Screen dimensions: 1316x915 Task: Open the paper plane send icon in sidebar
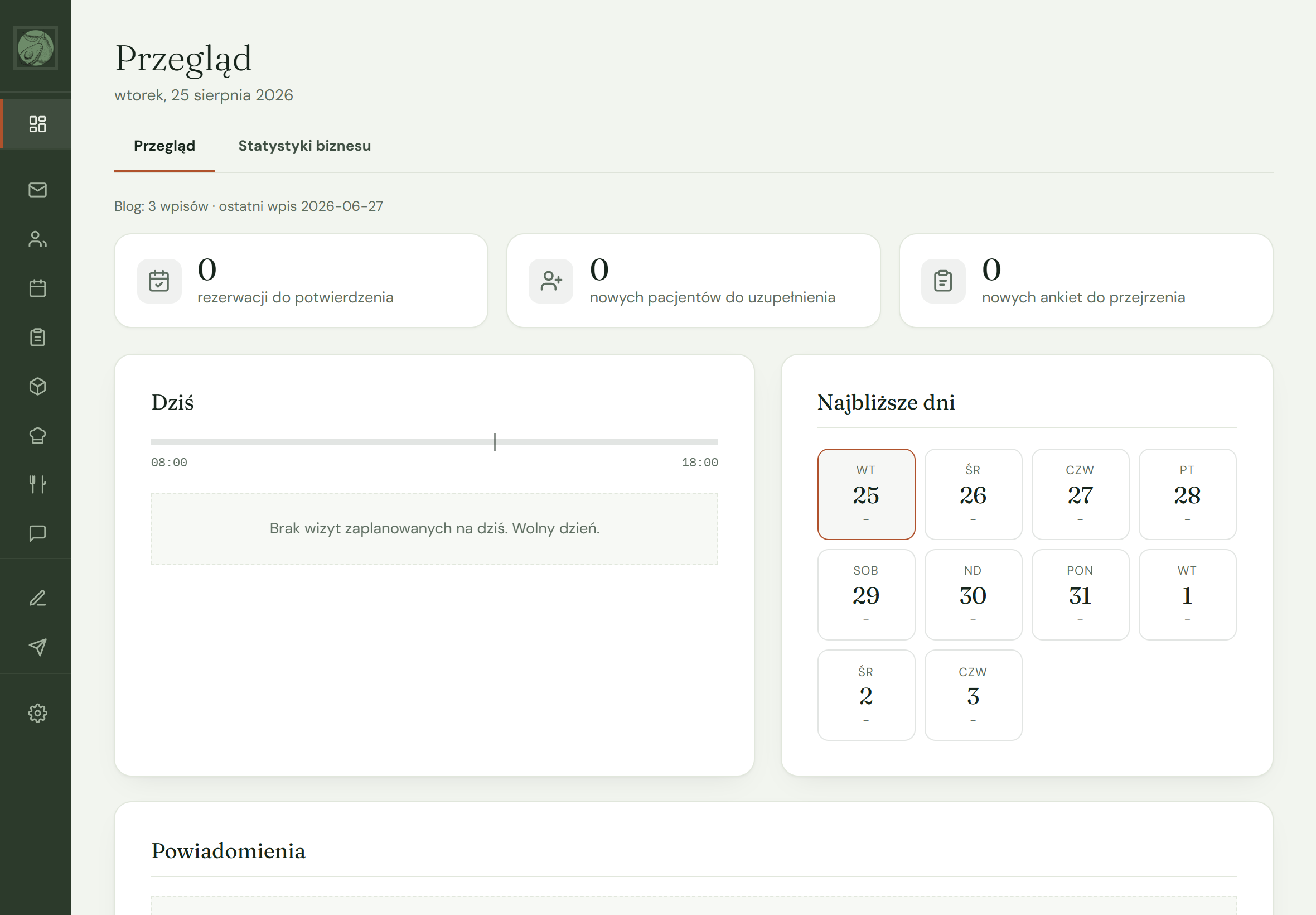37,647
